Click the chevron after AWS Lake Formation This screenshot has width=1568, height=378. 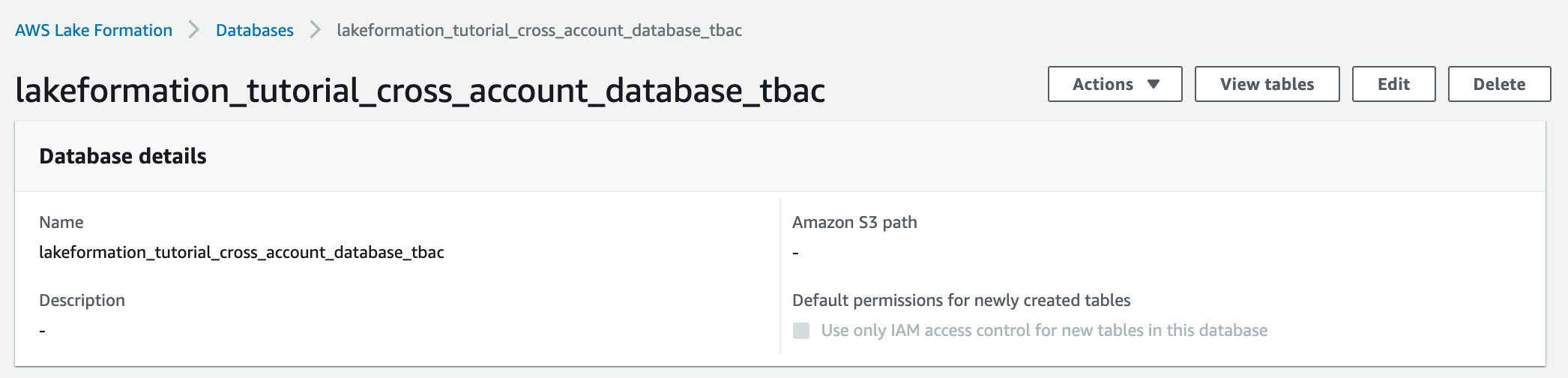coord(194,30)
